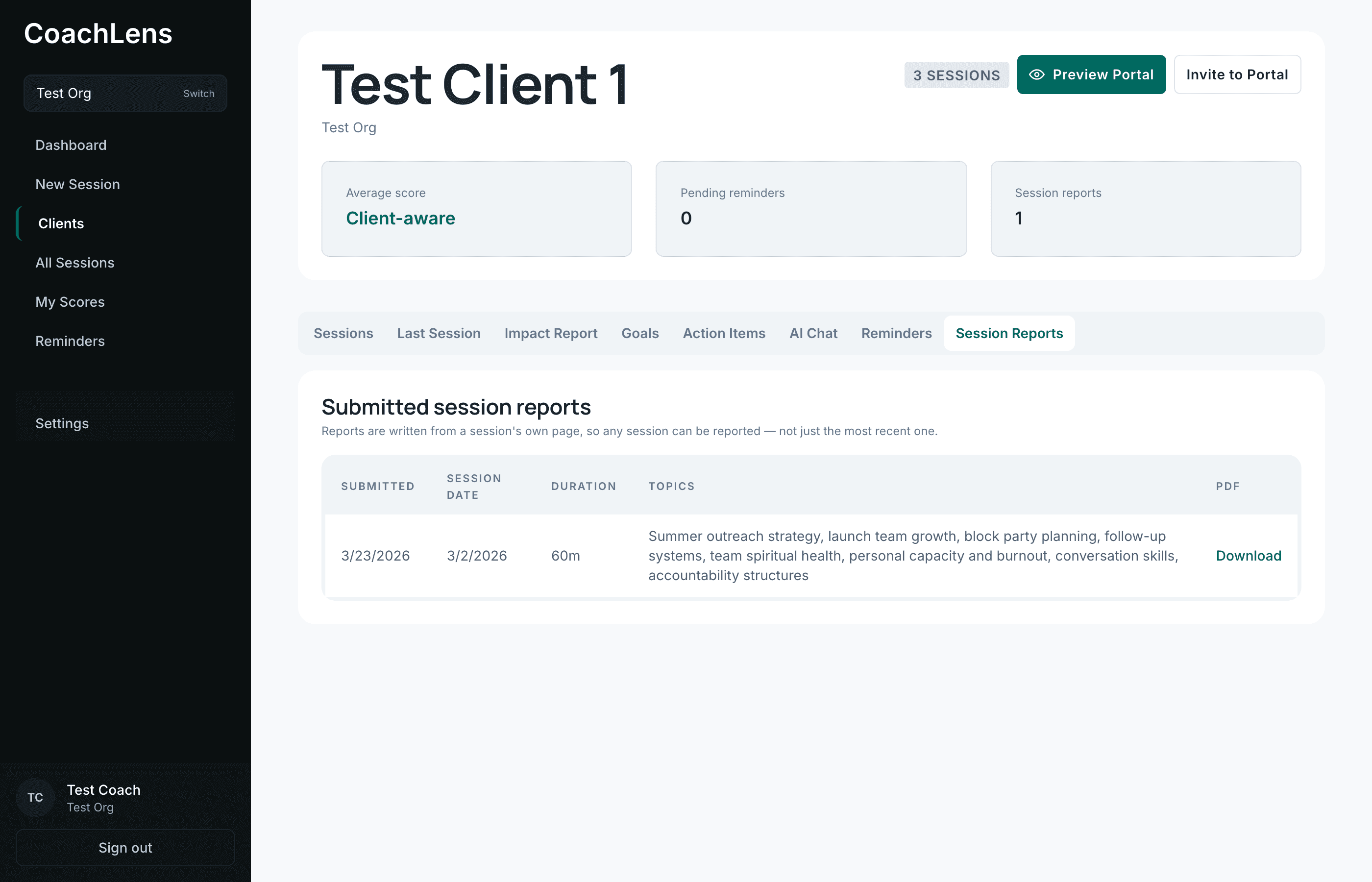The width and height of the screenshot is (1372, 882).
Task: Click the Pending reminders card
Action: tap(811, 208)
